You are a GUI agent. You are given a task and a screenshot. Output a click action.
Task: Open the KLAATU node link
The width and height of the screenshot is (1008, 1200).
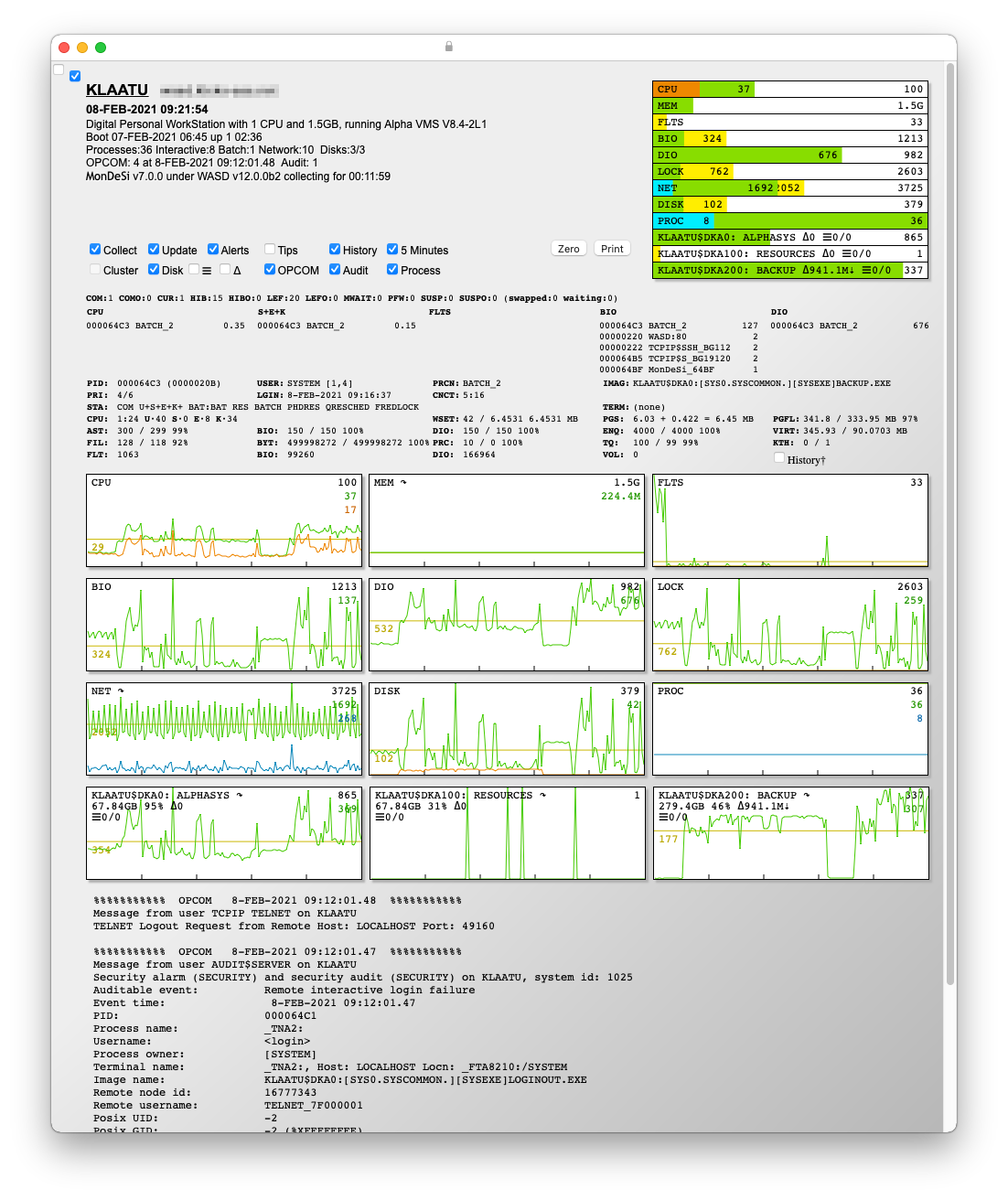(x=117, y=90)
